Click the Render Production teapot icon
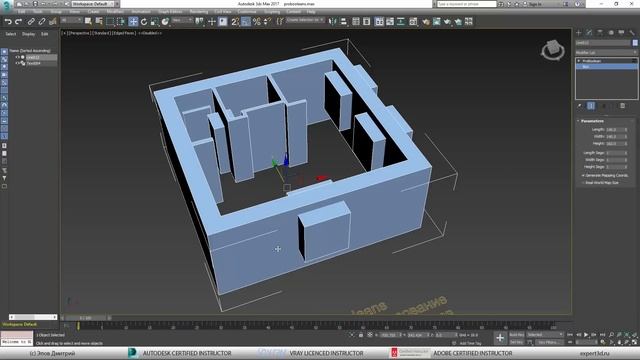Viewport: 640px width, 360px height. (x=447, y=22)
